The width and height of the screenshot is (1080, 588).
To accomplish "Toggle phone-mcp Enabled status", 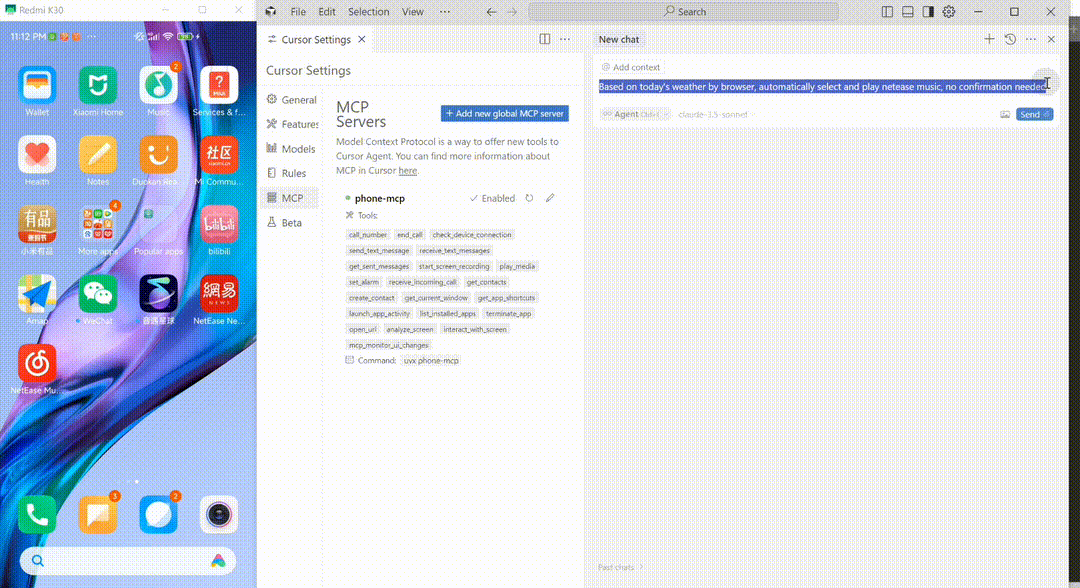I will tap(493, 198).
